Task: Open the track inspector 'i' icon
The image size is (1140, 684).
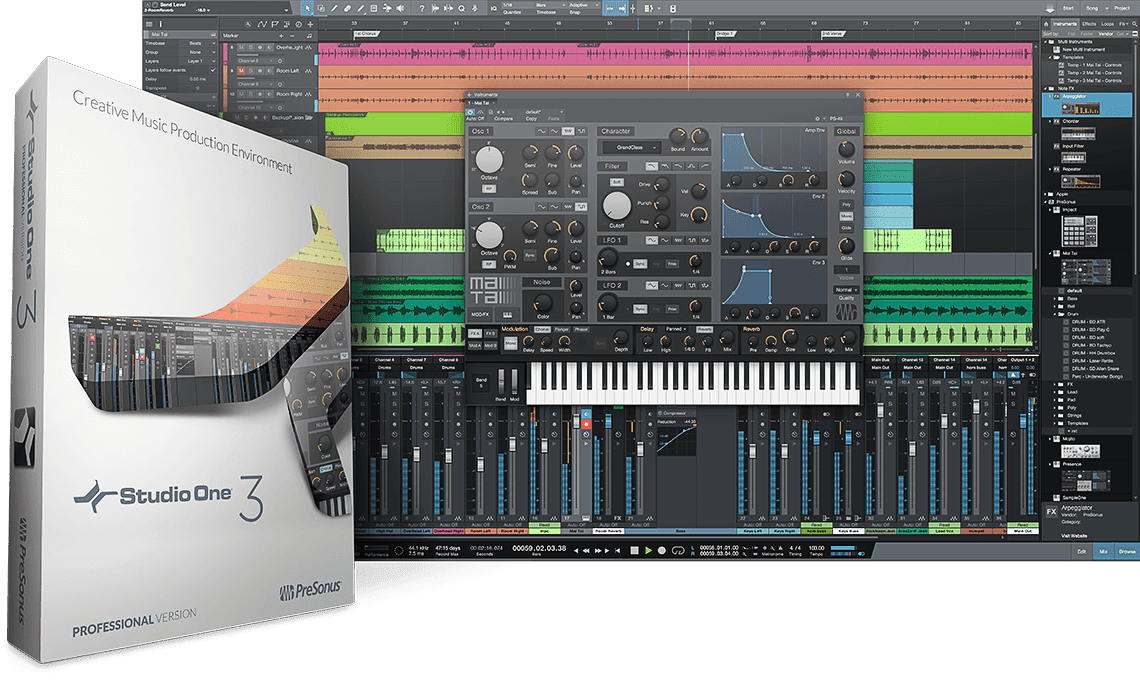Action: 161,24
